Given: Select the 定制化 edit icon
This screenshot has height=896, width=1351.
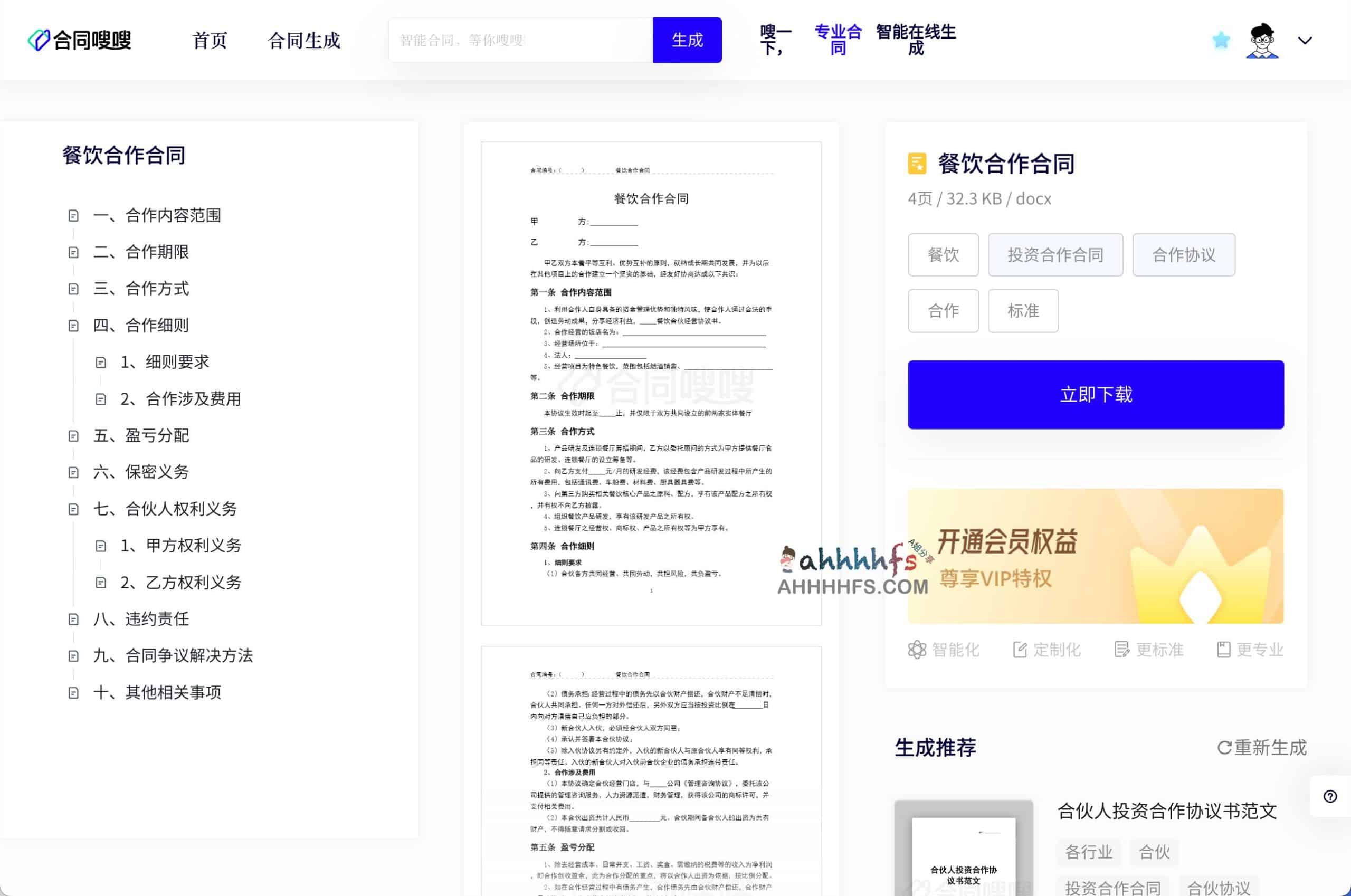Looking at the screenshot, I should 1021,649.
